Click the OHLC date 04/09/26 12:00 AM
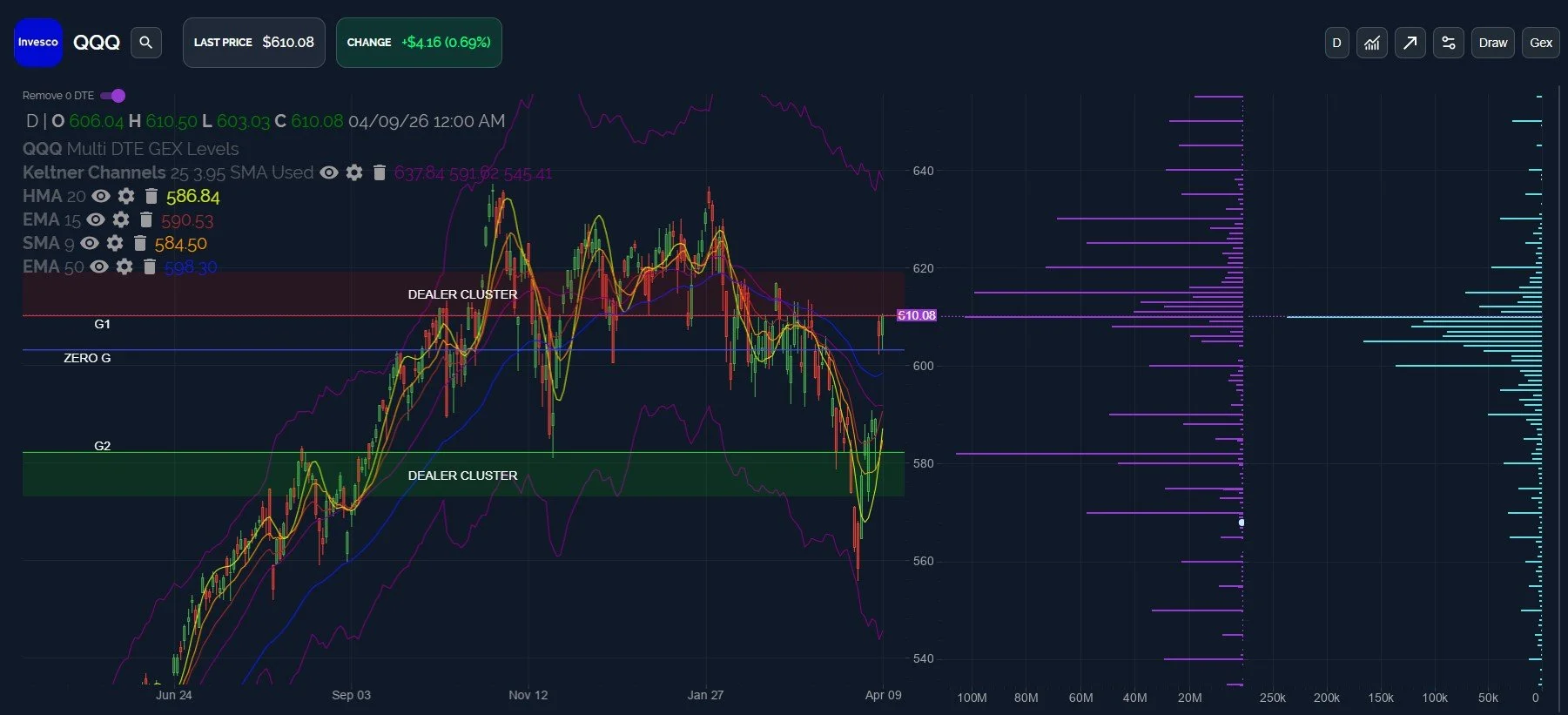The image size is (1568, 715). [x=427, y=121]
